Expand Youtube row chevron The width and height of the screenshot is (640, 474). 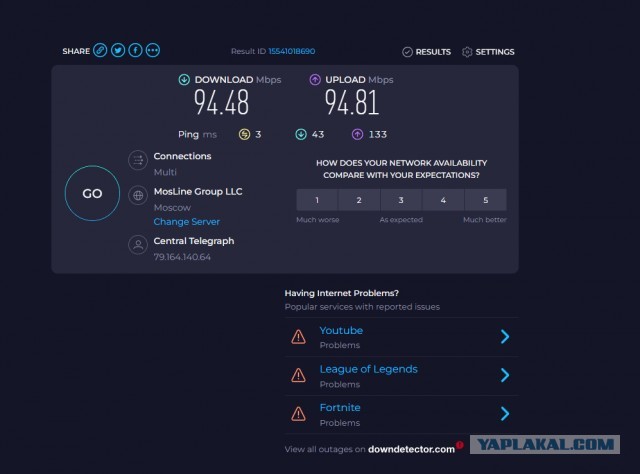click(x=505, y=337)
